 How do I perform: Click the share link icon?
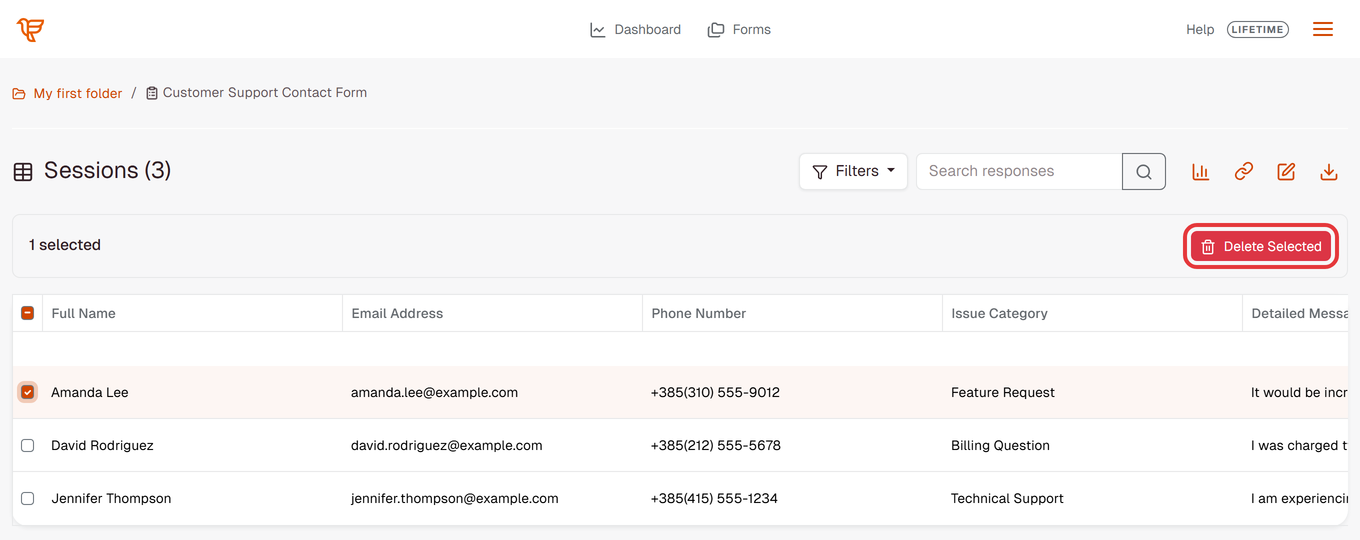(x=1244, y=172)
